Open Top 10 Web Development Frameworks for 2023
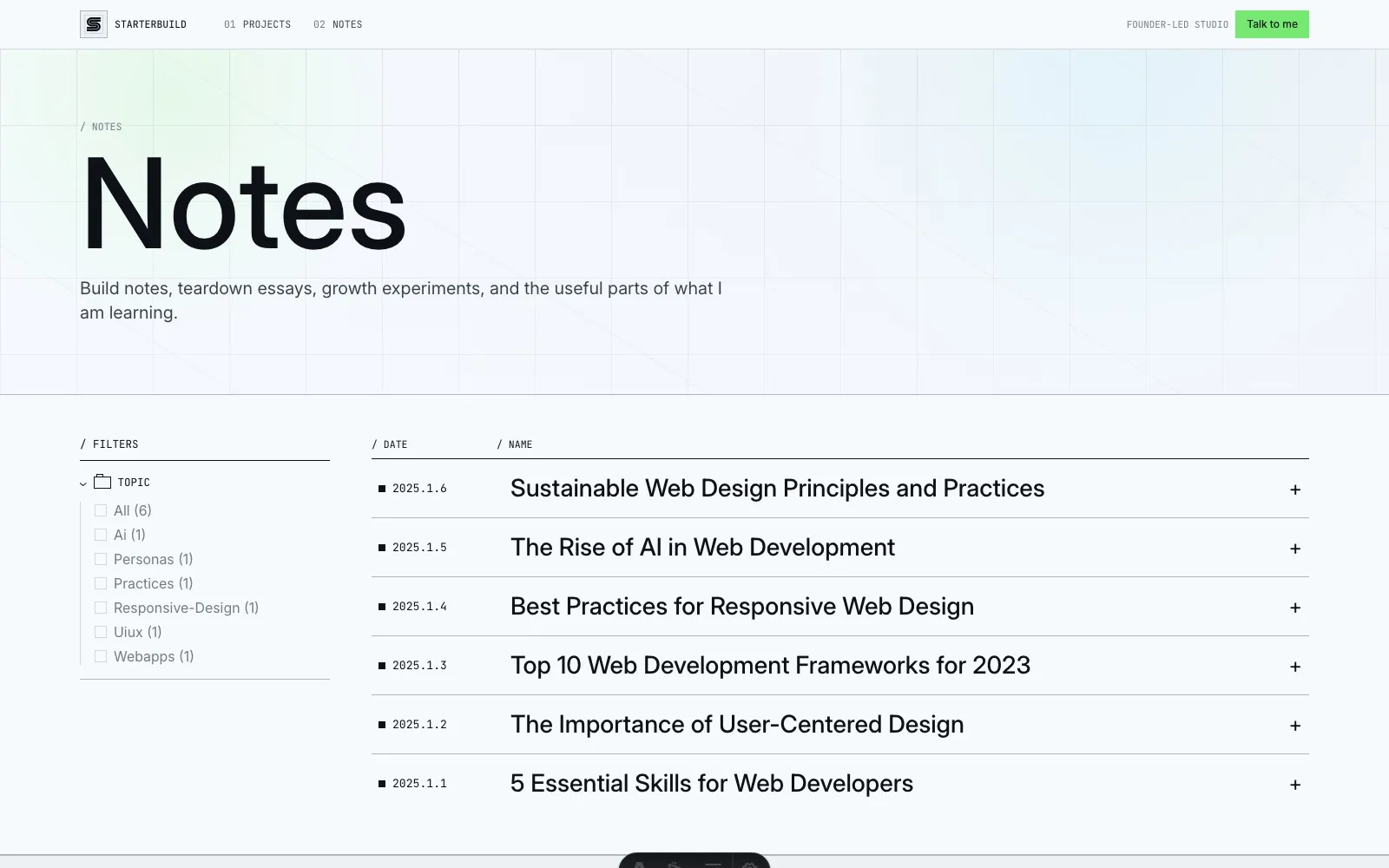Viewport: 1389px width, 868px height. pos(770,665)
